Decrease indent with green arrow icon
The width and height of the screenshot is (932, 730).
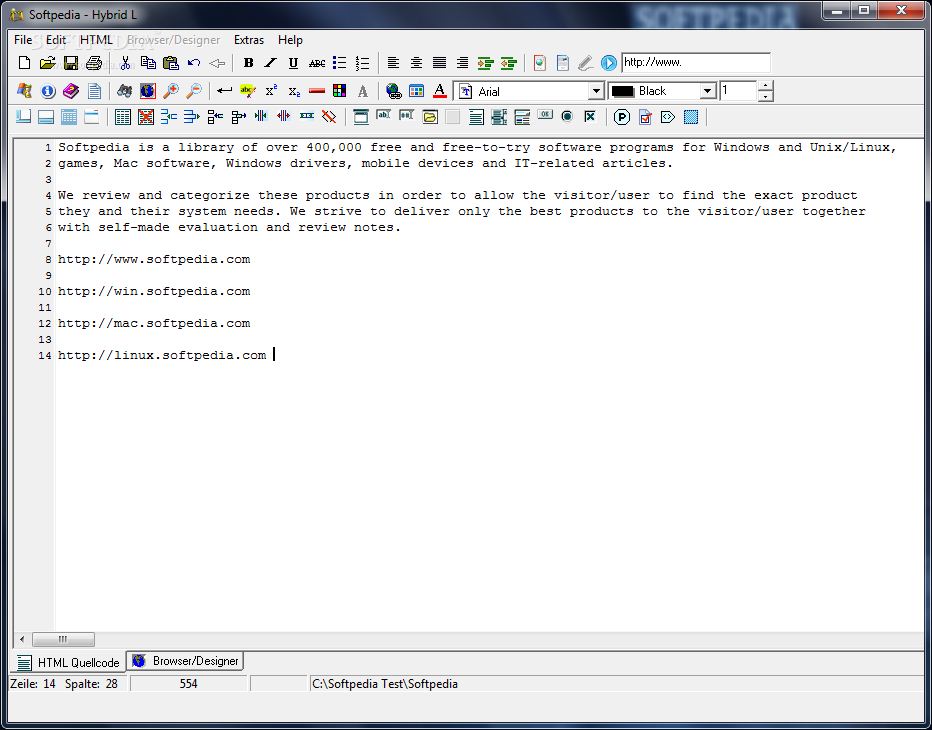pos(509,62)
